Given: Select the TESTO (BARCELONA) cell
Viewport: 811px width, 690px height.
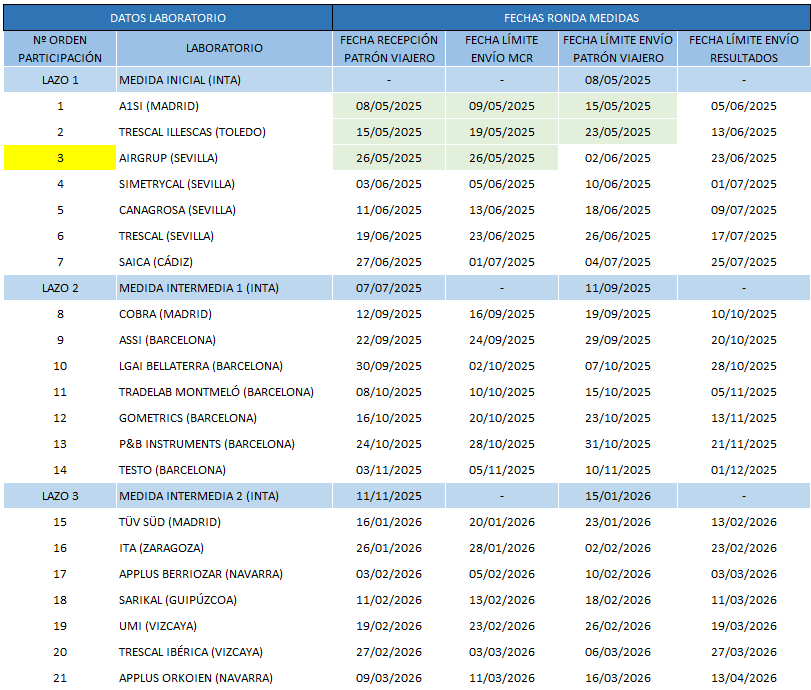Looking at the screenshot, I should [x=224, y=470].
